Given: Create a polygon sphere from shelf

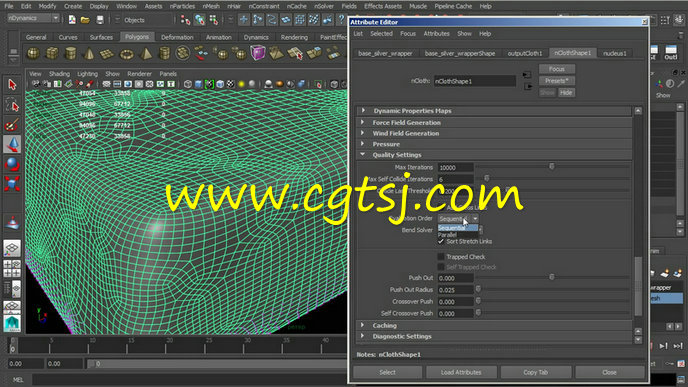Looking at the screenshot, I should click(33, 54).
